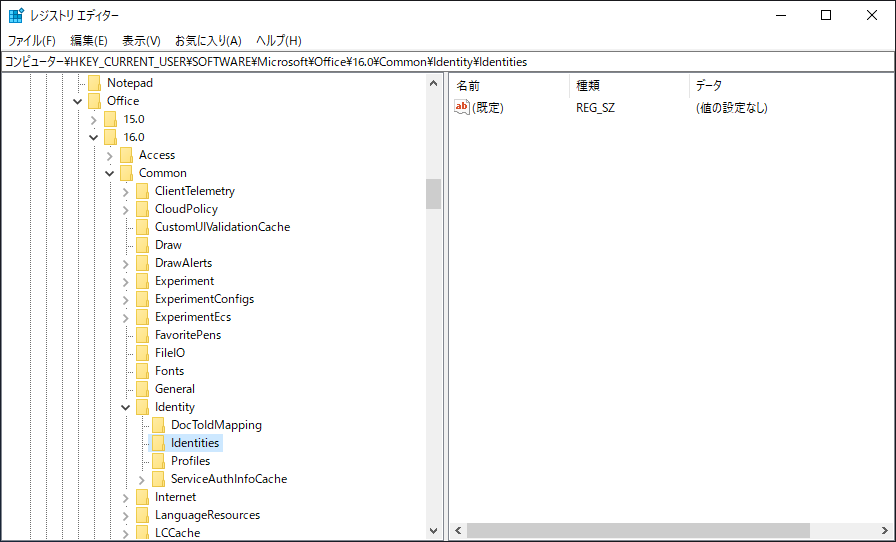Screen dimensions: 896x542
Task: Click the (既定) string value icon
Action: click(x=462, y=107)
